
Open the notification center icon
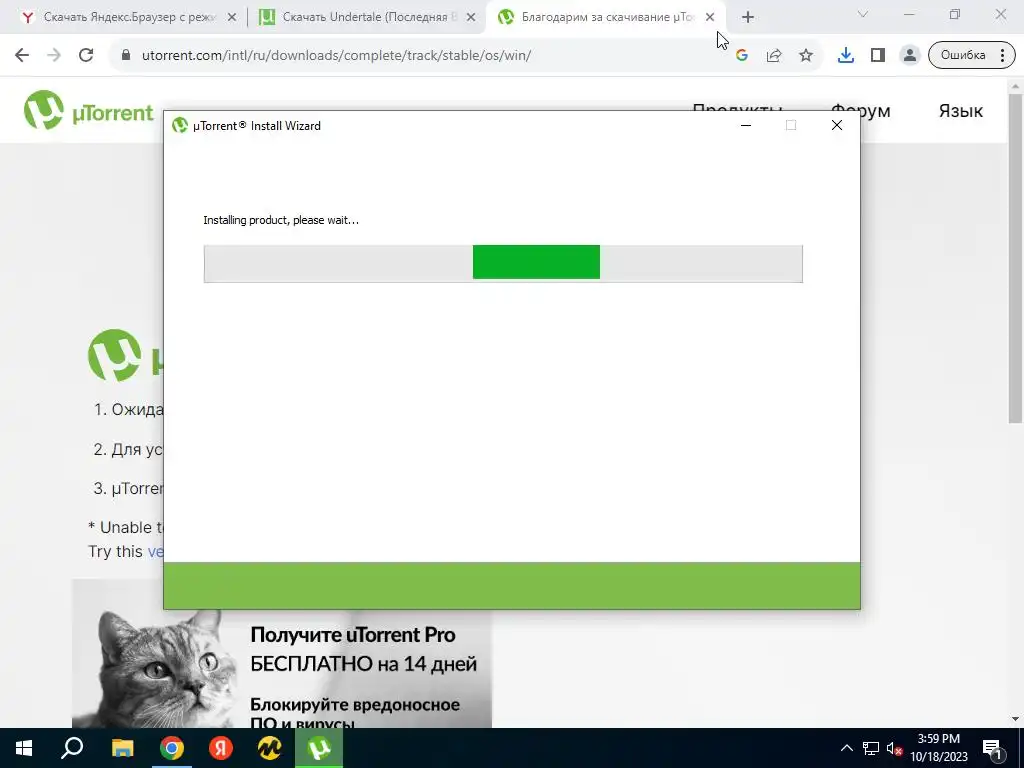[993, 748]
